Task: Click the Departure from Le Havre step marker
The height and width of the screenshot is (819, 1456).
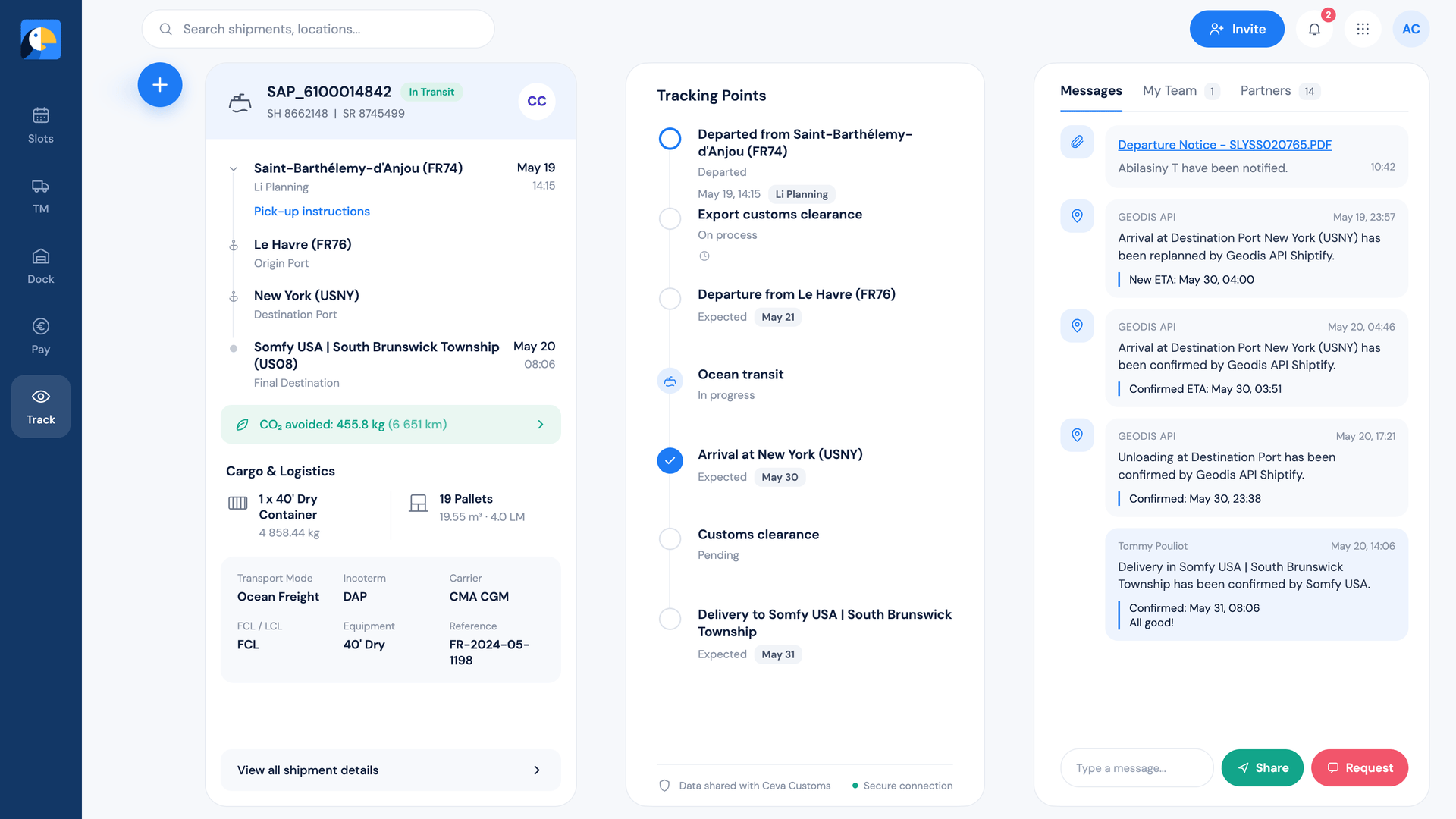Action: point(670,299)
